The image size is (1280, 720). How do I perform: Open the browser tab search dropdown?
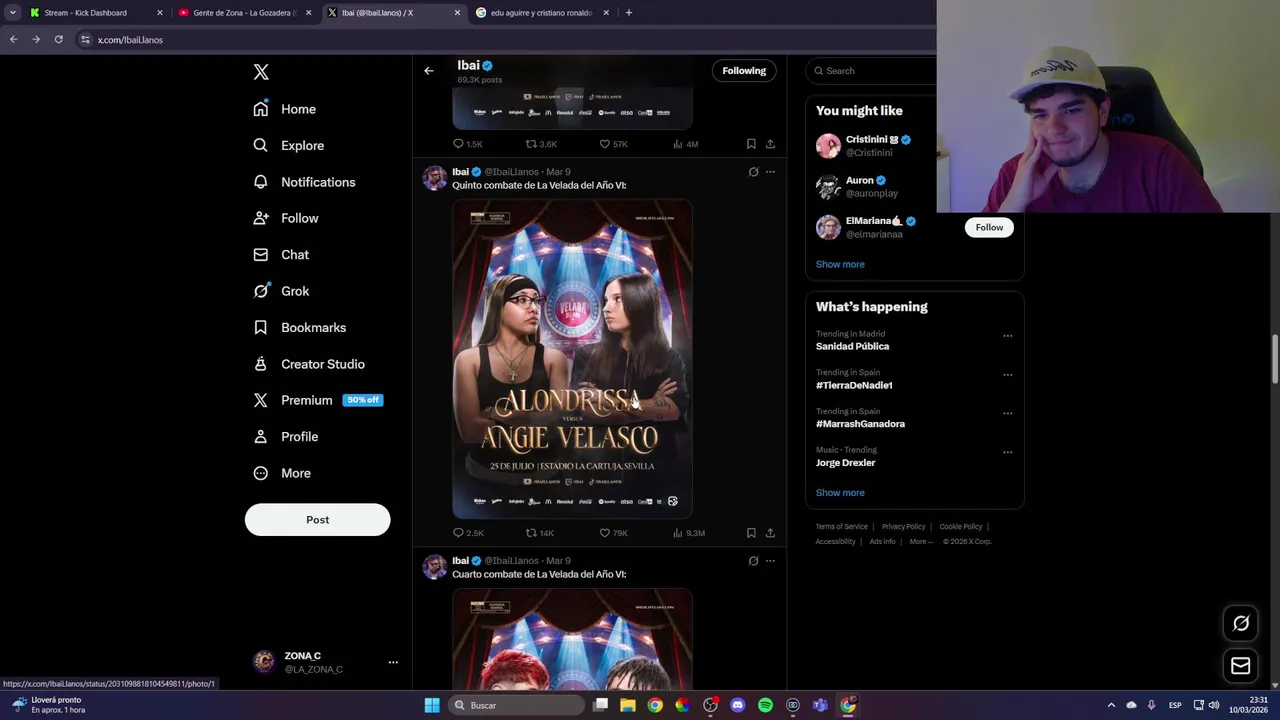[12, 13]
